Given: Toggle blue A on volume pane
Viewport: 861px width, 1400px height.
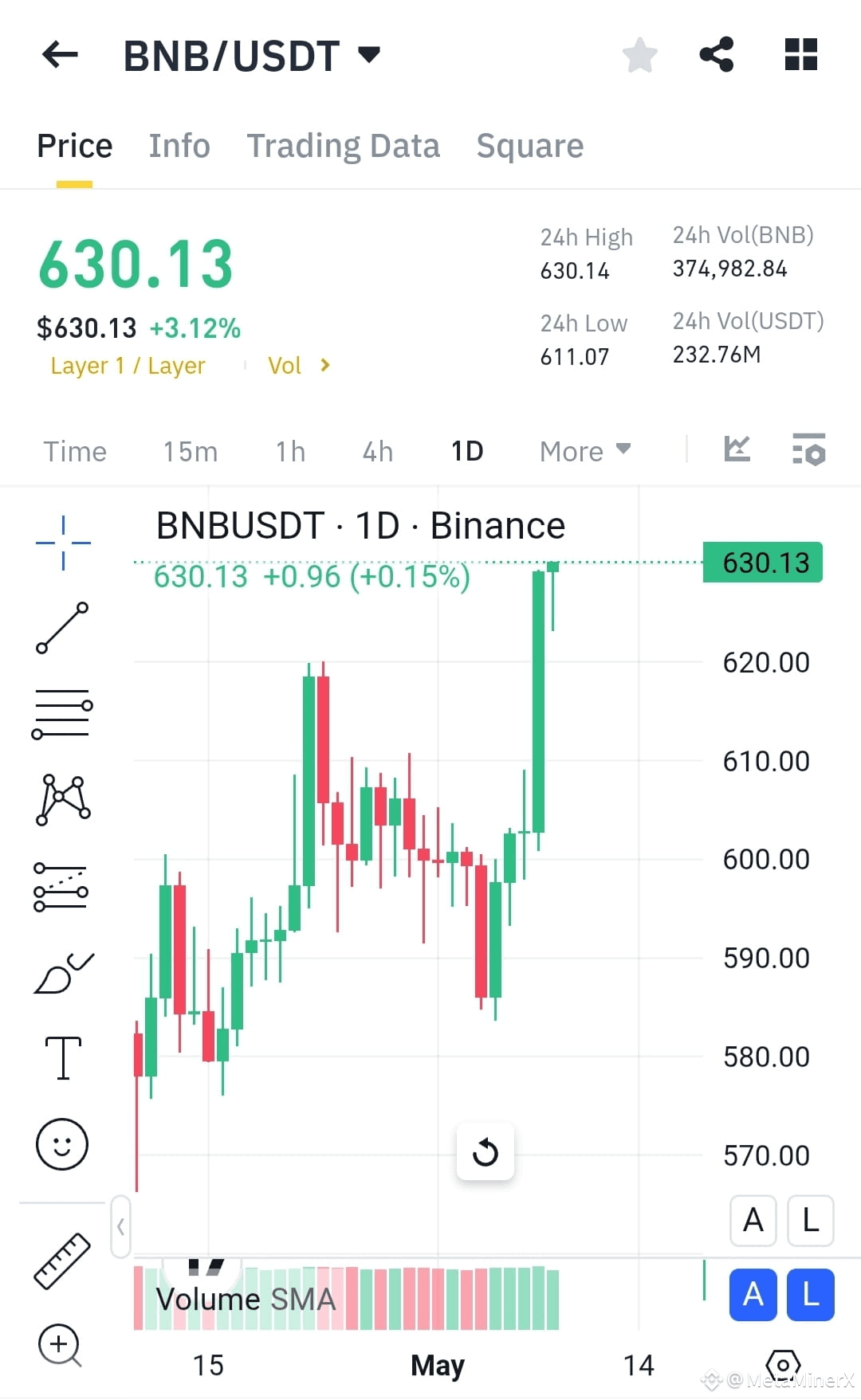Looking at the screenshot, I should point(753,1295).
